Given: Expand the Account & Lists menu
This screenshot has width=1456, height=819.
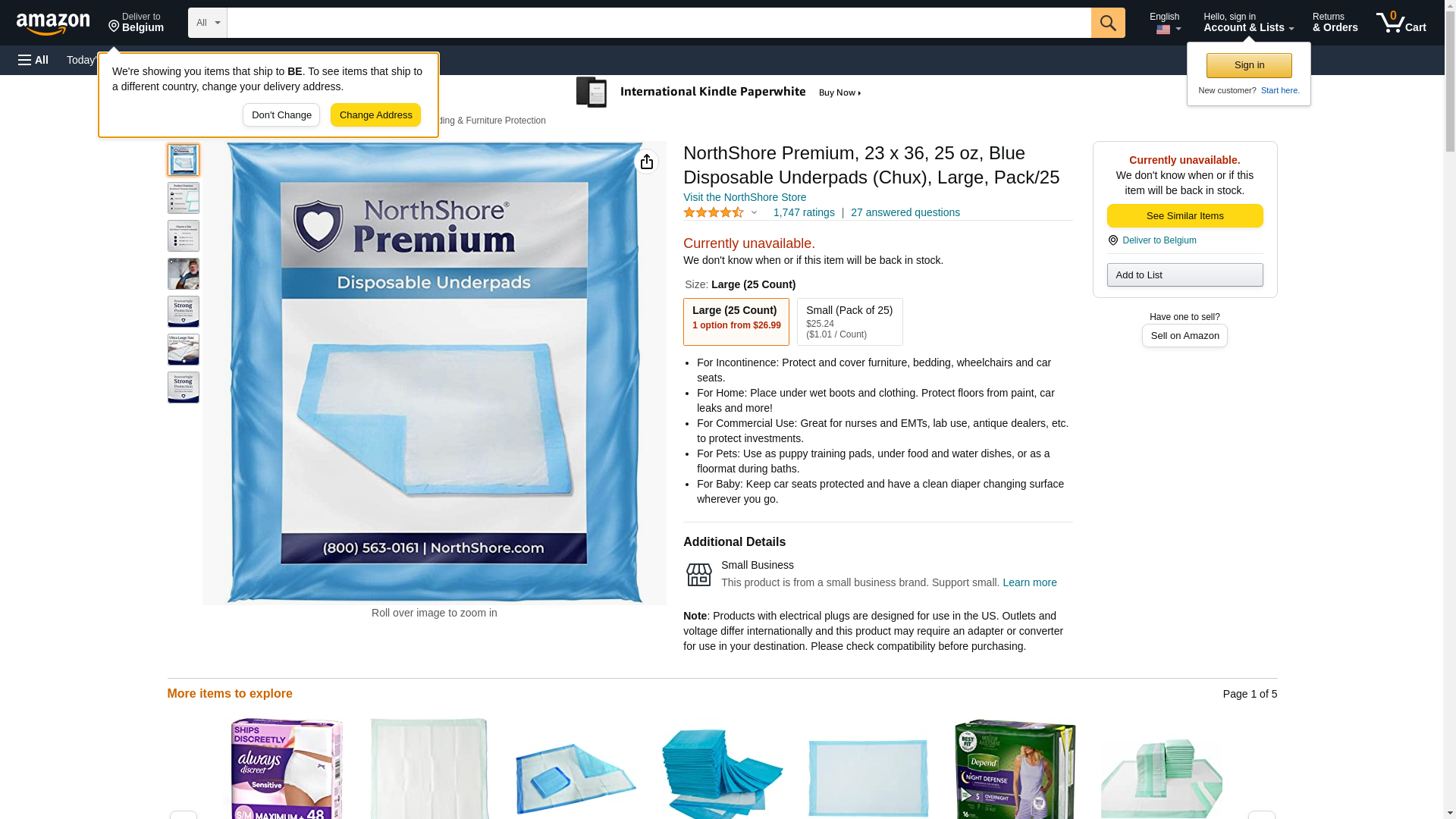Looking at the screenshot, I should tap(1248, 23).
